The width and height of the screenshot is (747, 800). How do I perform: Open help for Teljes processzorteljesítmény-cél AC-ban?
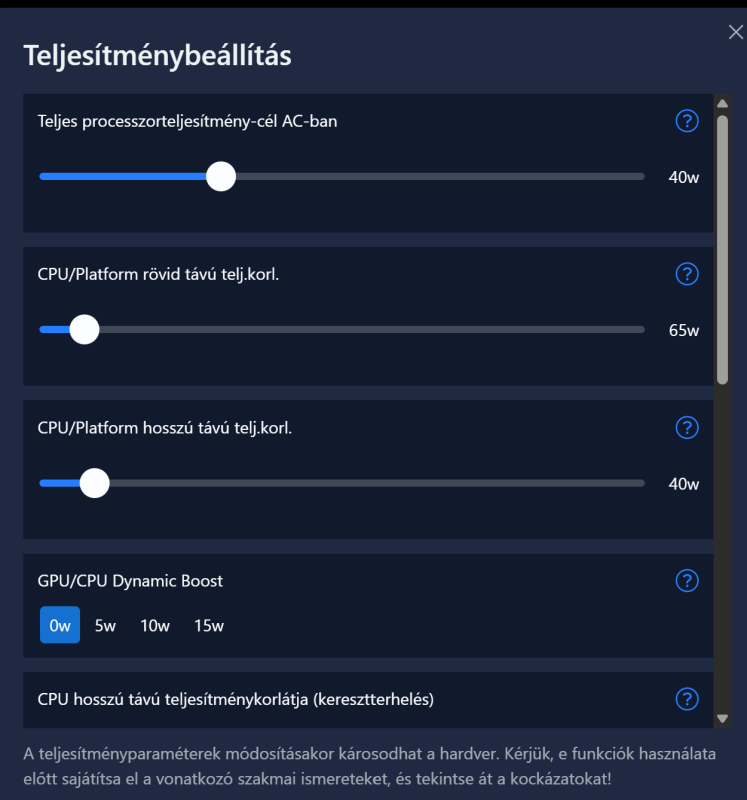click(687, 121)
